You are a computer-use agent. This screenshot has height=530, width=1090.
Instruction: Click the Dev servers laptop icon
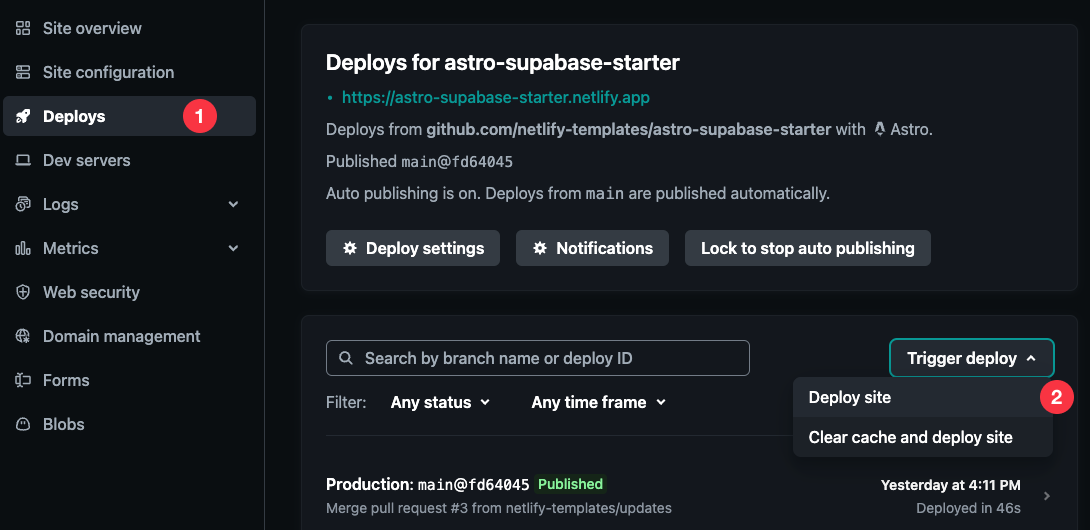pos(23,160)
